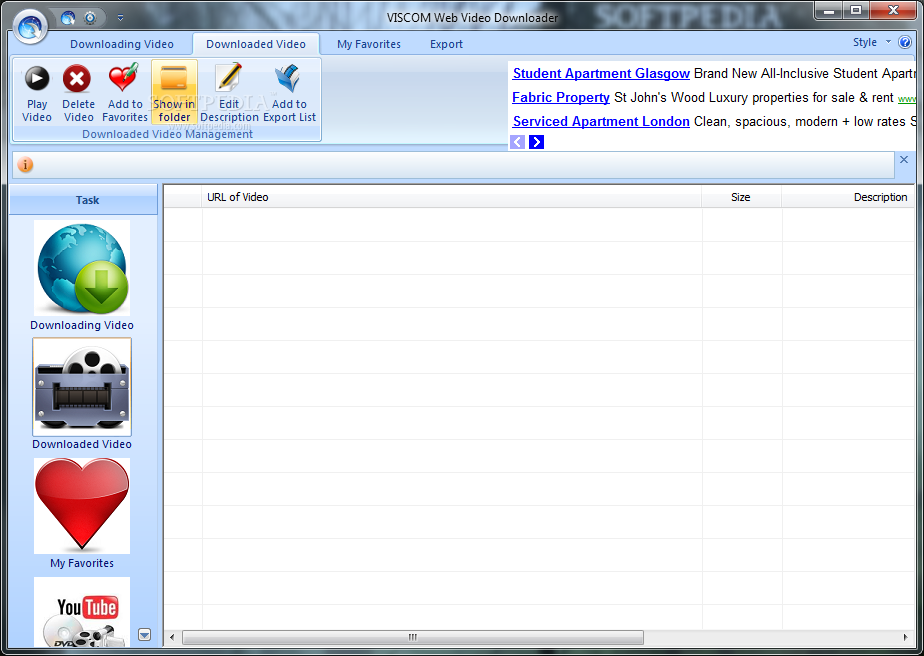Image resolution: width=924 pixels, height=656 pixels.
Task: Sort by URL of Video column
Action: (x=451, y=197)
